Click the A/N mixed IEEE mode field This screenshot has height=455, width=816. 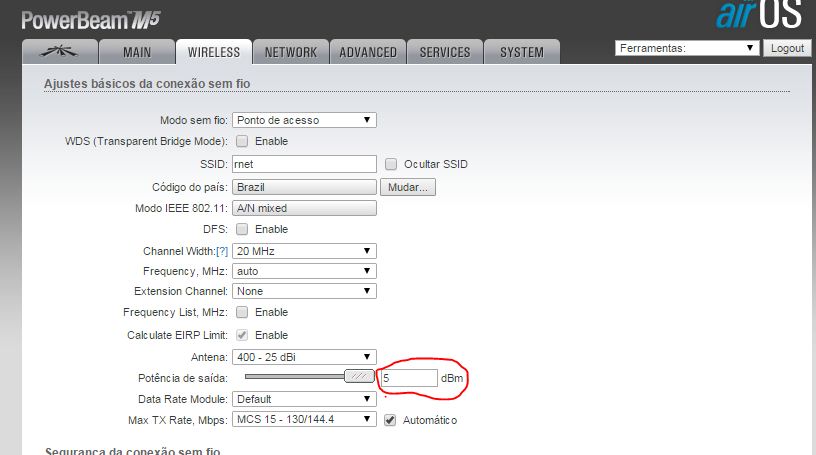[304, 208]
